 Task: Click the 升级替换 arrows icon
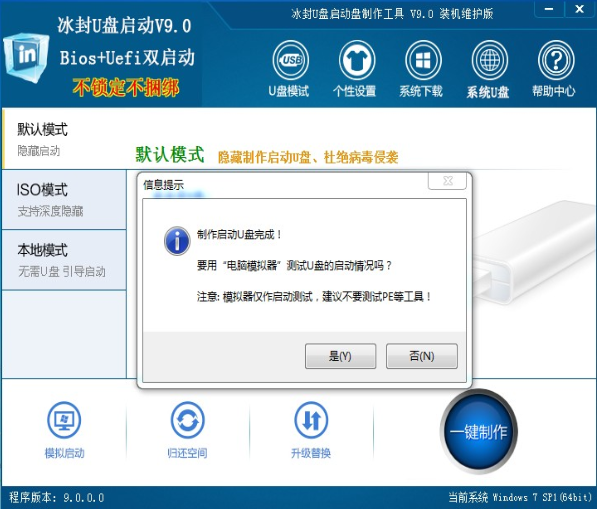311,420
